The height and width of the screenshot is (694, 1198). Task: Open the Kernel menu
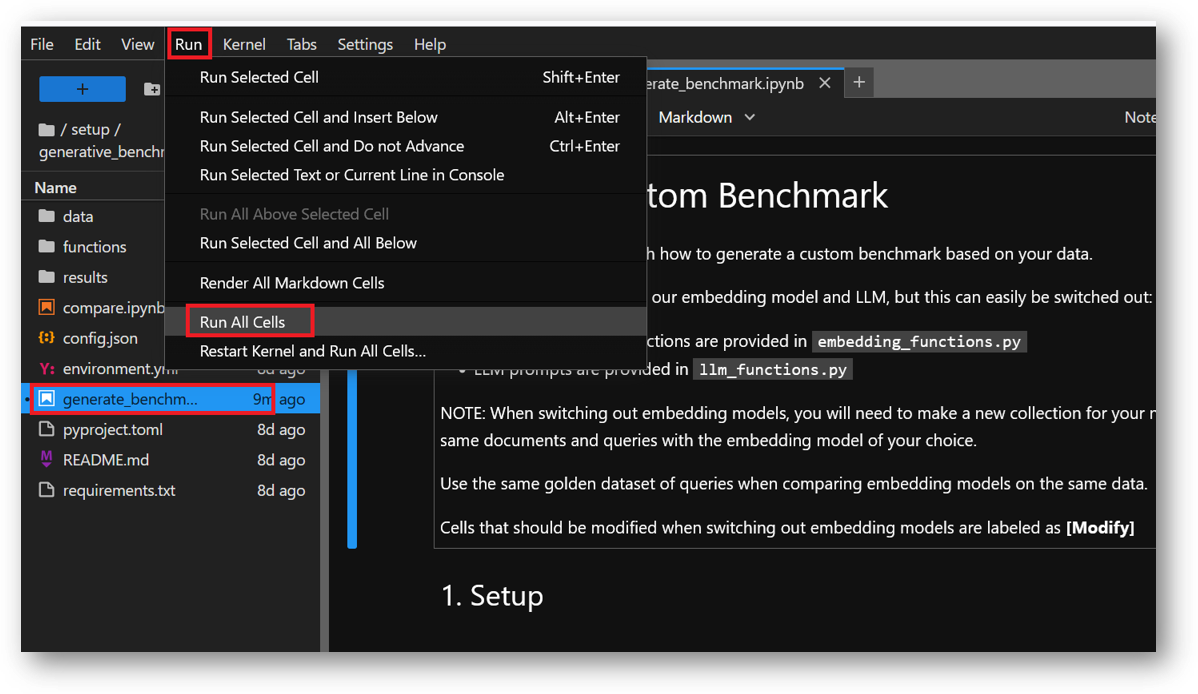click(244, 44)
